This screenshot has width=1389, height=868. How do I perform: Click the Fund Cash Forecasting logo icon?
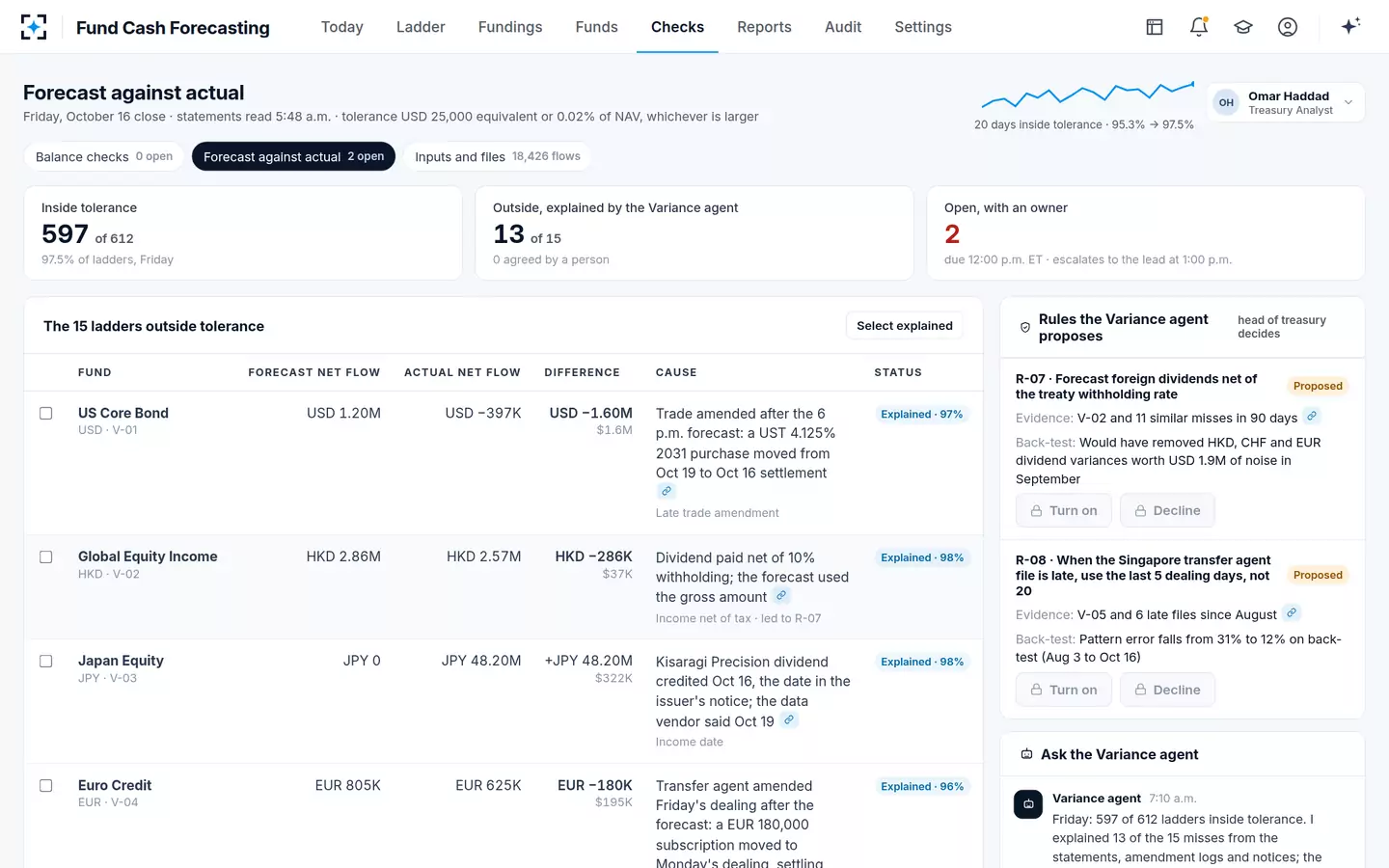(34, 27)
